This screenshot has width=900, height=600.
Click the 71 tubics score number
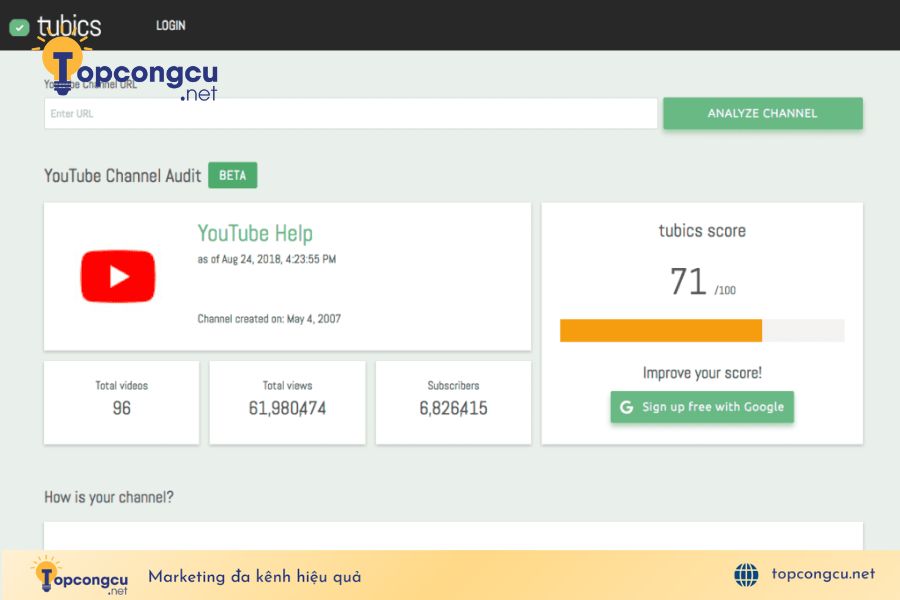pos(688,281)
